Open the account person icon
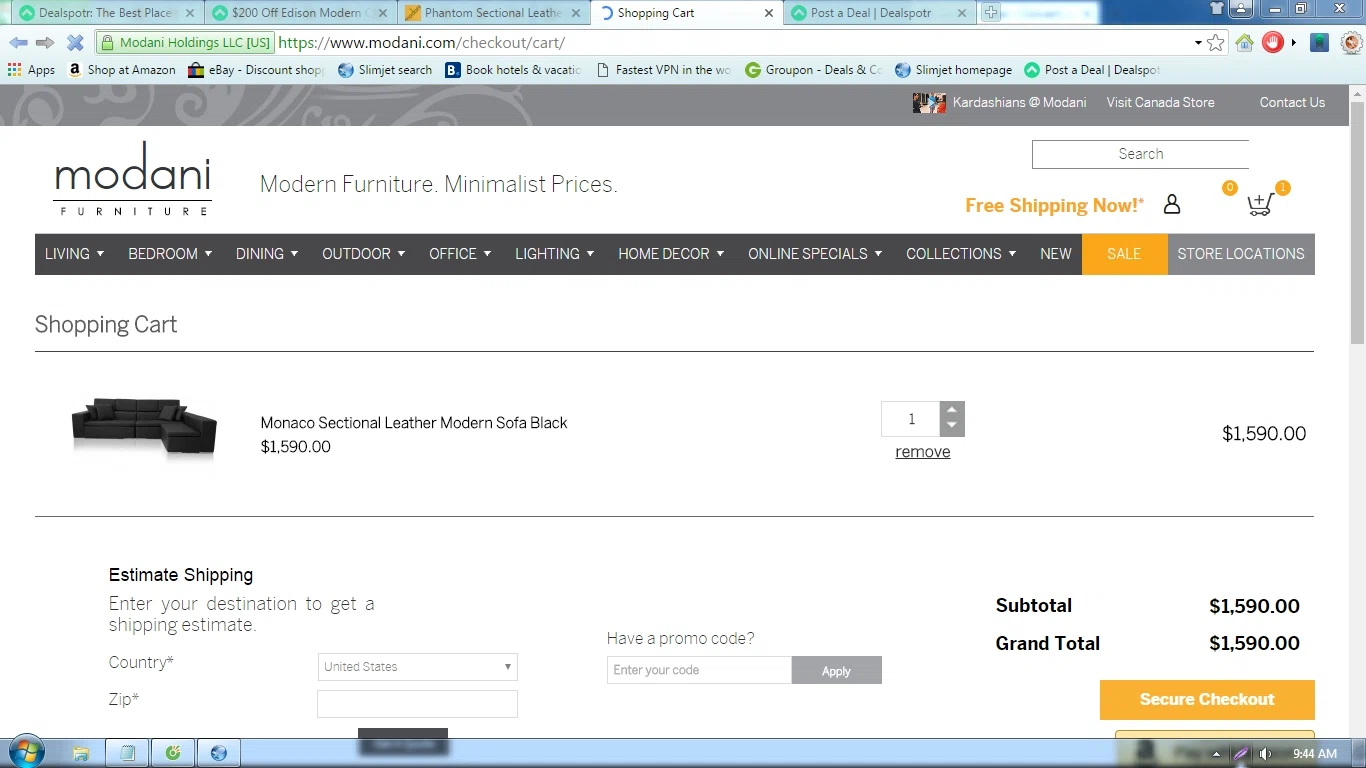1366x768 pixels. click(x=1172, y=204)
